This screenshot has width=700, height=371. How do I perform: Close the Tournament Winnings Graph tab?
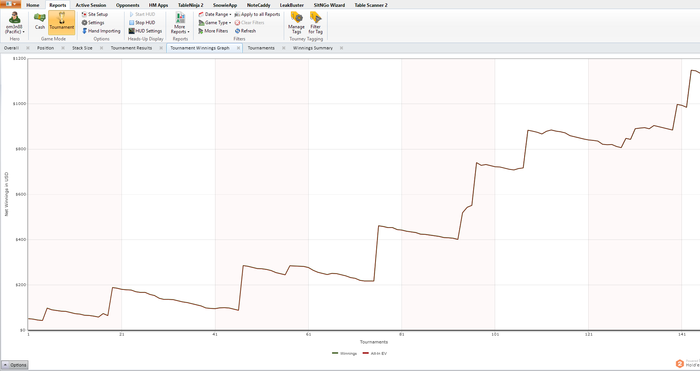tap(238, 48)
